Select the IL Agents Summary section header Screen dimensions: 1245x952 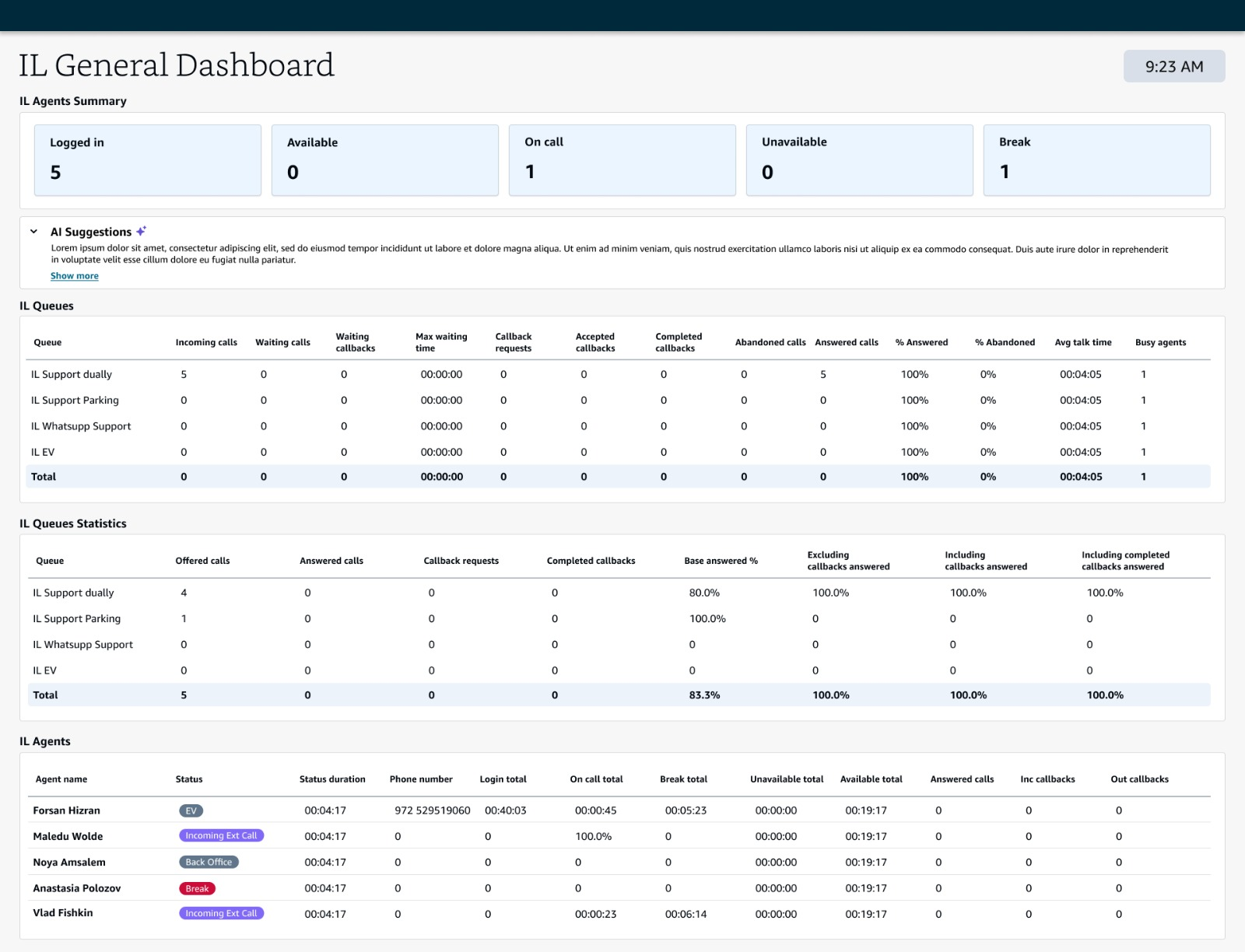[72, 101]
